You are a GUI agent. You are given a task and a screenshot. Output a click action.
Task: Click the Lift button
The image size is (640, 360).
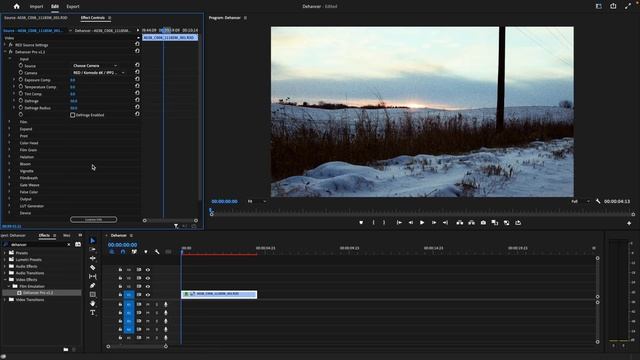(460, 223)
